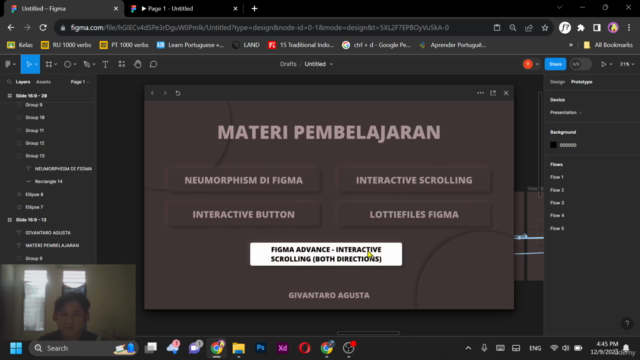The height and width of the screenshot is (360, 640).
Task: Select the Ellipse shape tool
Action: coord(67,64)
